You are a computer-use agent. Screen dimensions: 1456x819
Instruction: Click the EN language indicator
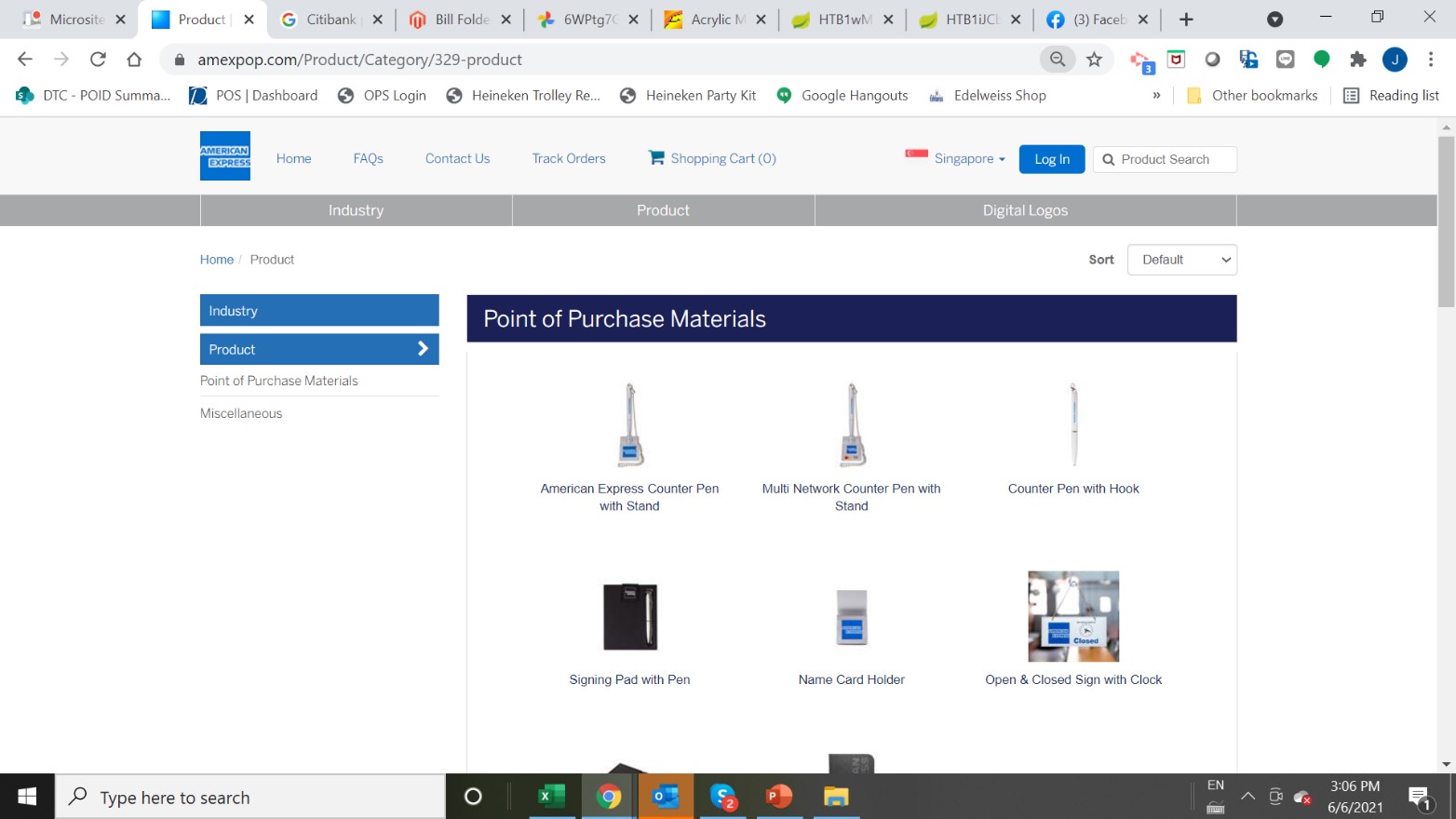tap(1216, 785)
